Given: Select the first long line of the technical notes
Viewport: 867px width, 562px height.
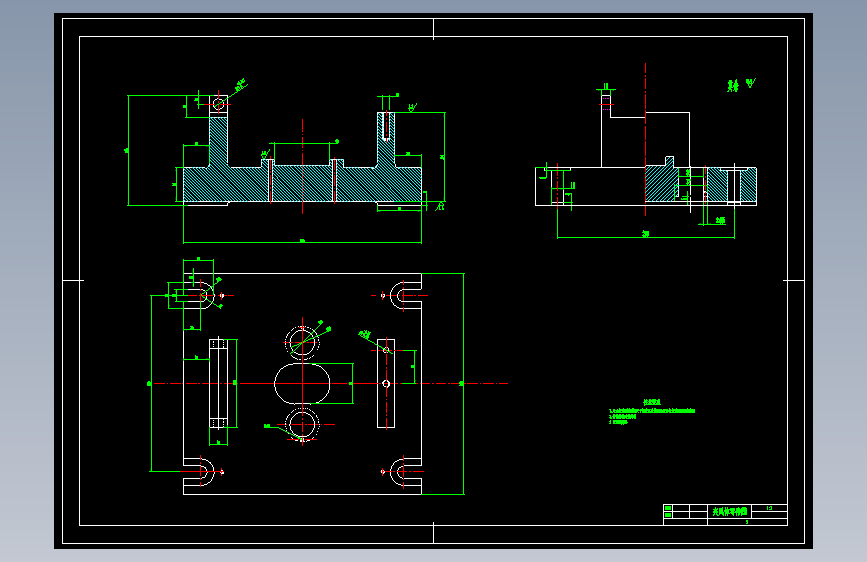Looking at the screenshot, I should click(652, 411).
